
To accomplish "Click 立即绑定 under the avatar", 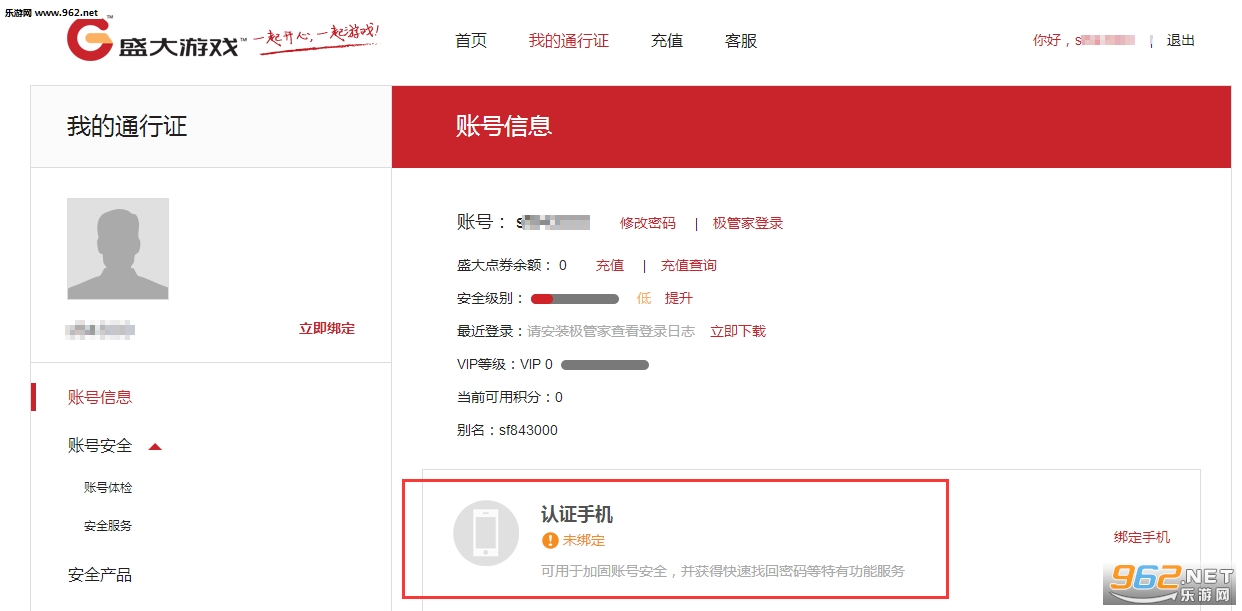I will point(327,328).
